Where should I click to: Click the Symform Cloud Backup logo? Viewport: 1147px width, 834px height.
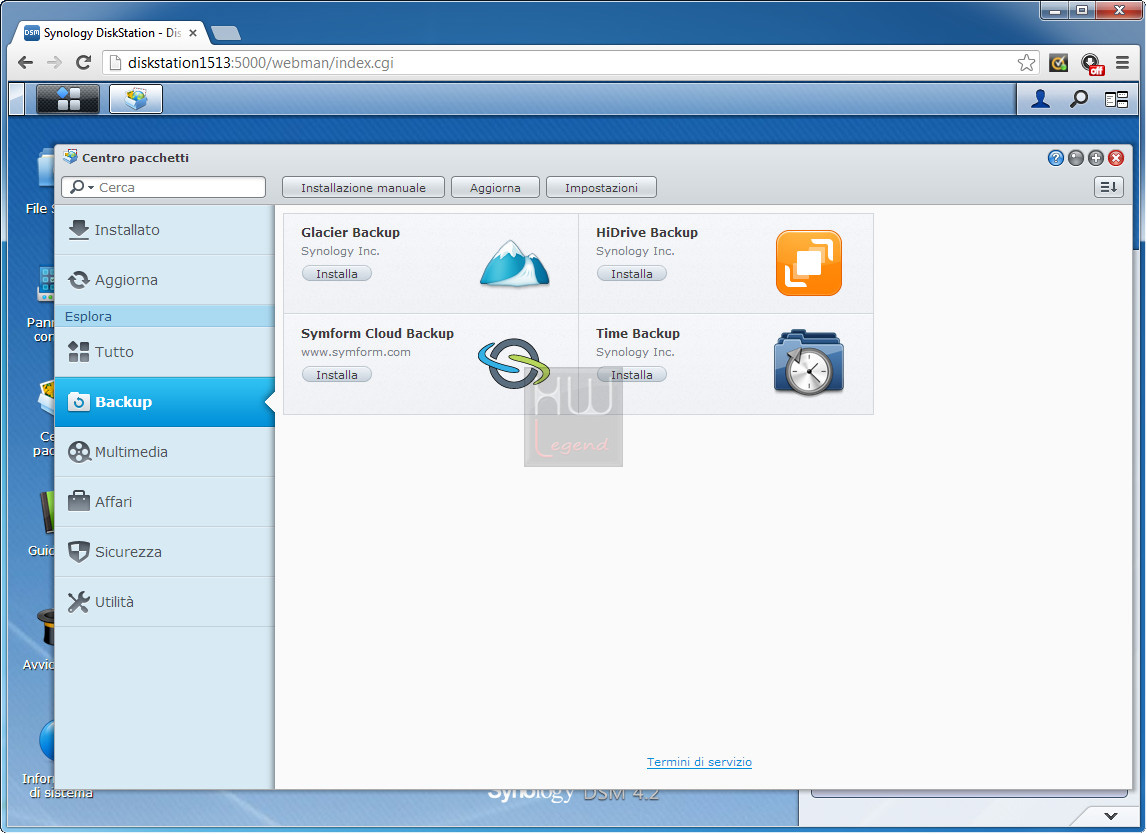514,364
